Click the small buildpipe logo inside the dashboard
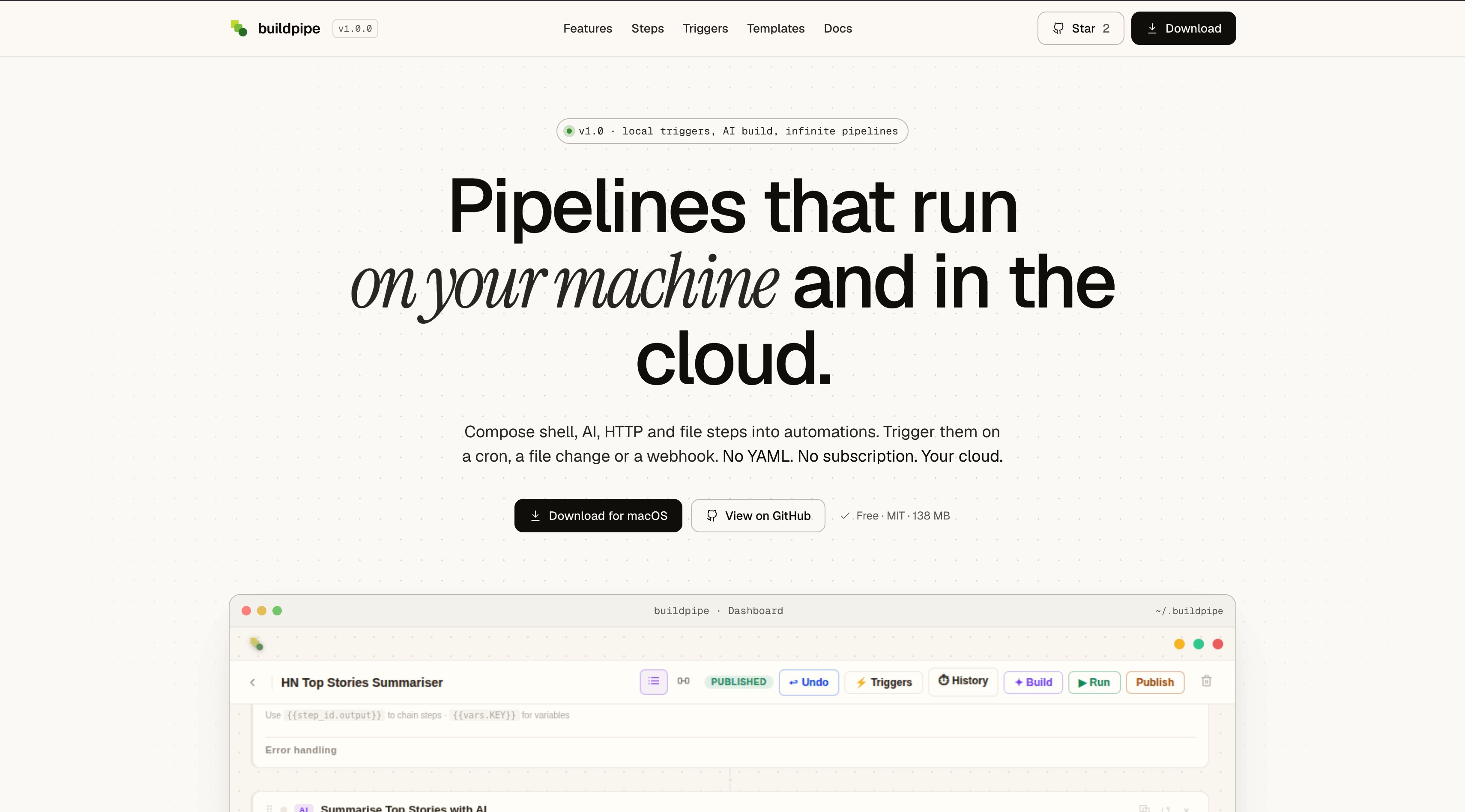 click(x=257, y=644)
